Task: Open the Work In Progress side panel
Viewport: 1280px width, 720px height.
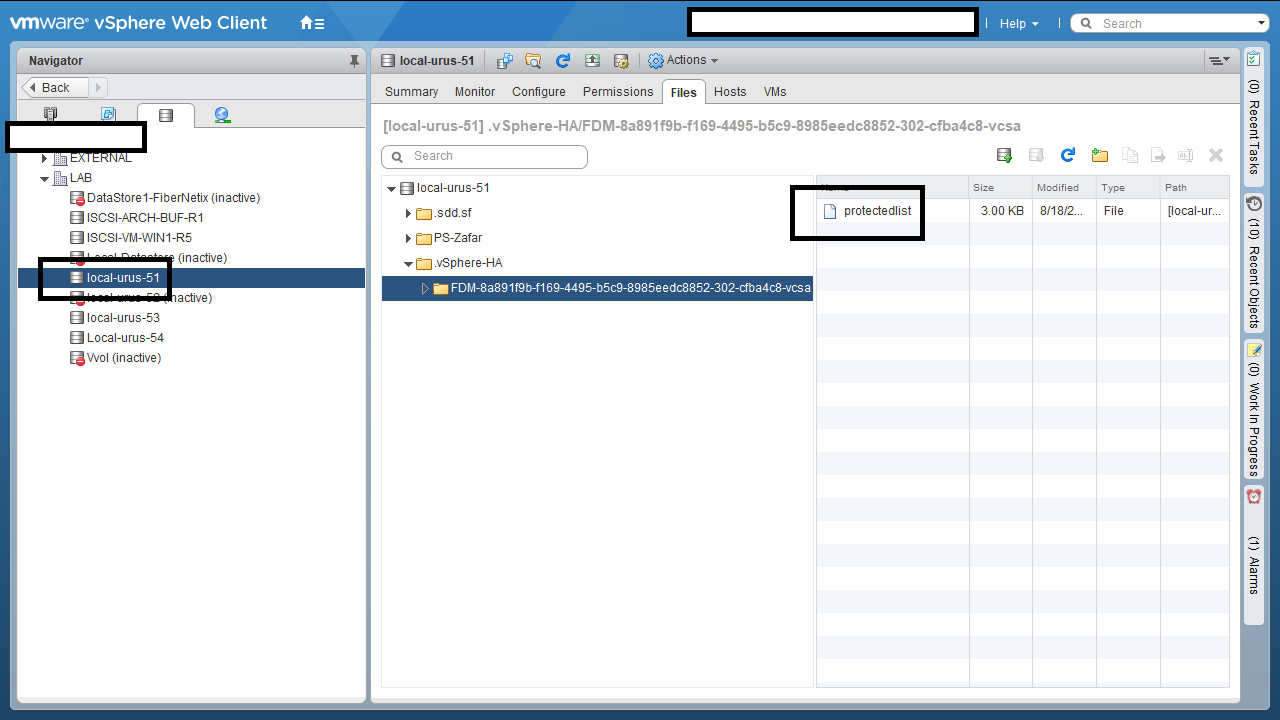Action: (1254, 409)
